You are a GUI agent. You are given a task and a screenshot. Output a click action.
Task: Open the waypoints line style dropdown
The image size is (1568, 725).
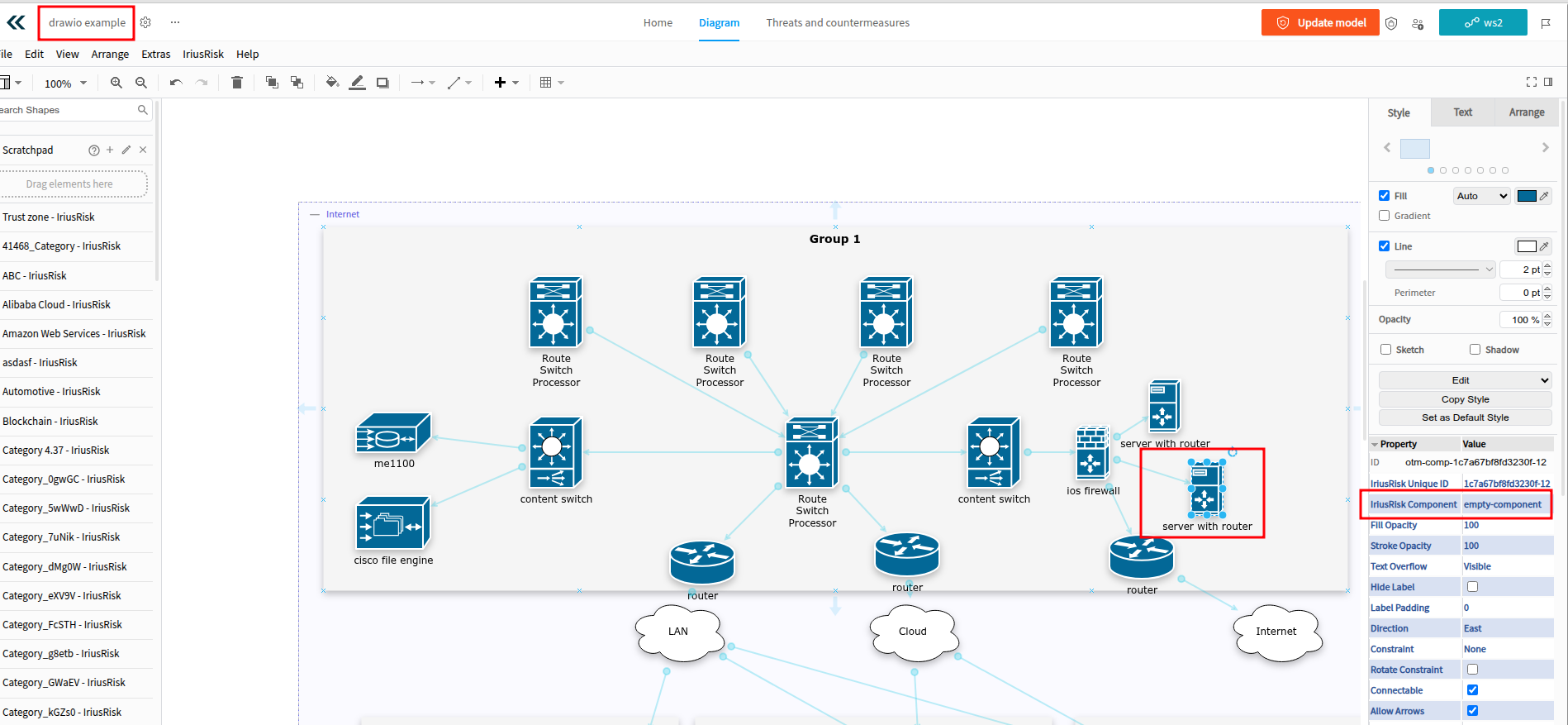pyautogui.click(x=459, y=83)
